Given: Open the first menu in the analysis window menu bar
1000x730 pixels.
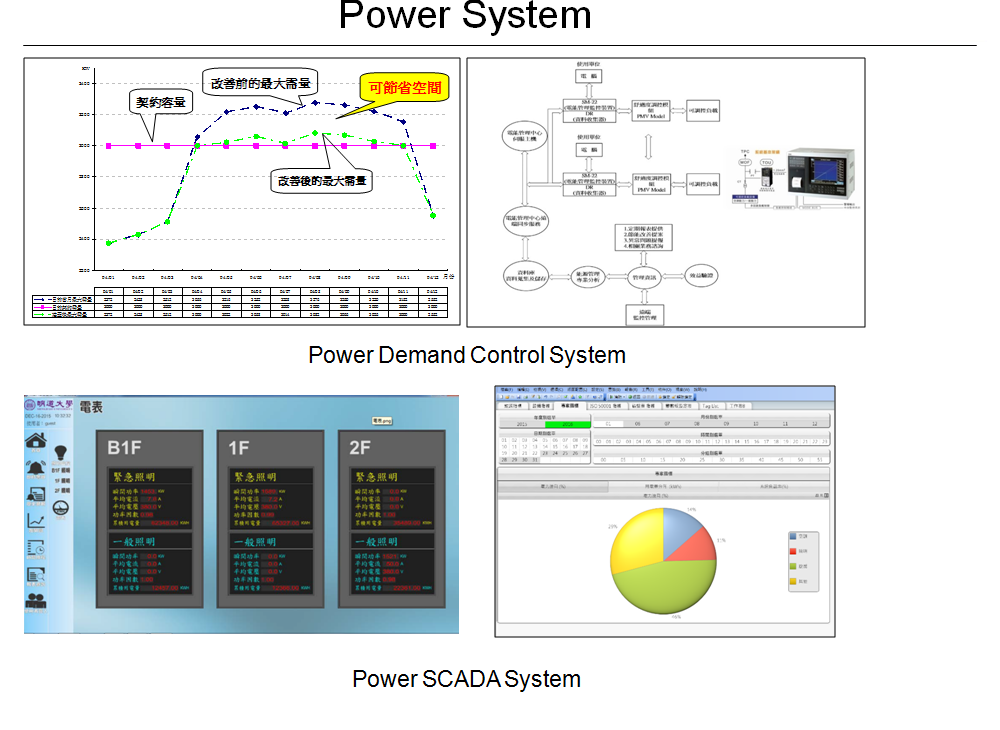Looking at the screenshot, I should point(506,390).
